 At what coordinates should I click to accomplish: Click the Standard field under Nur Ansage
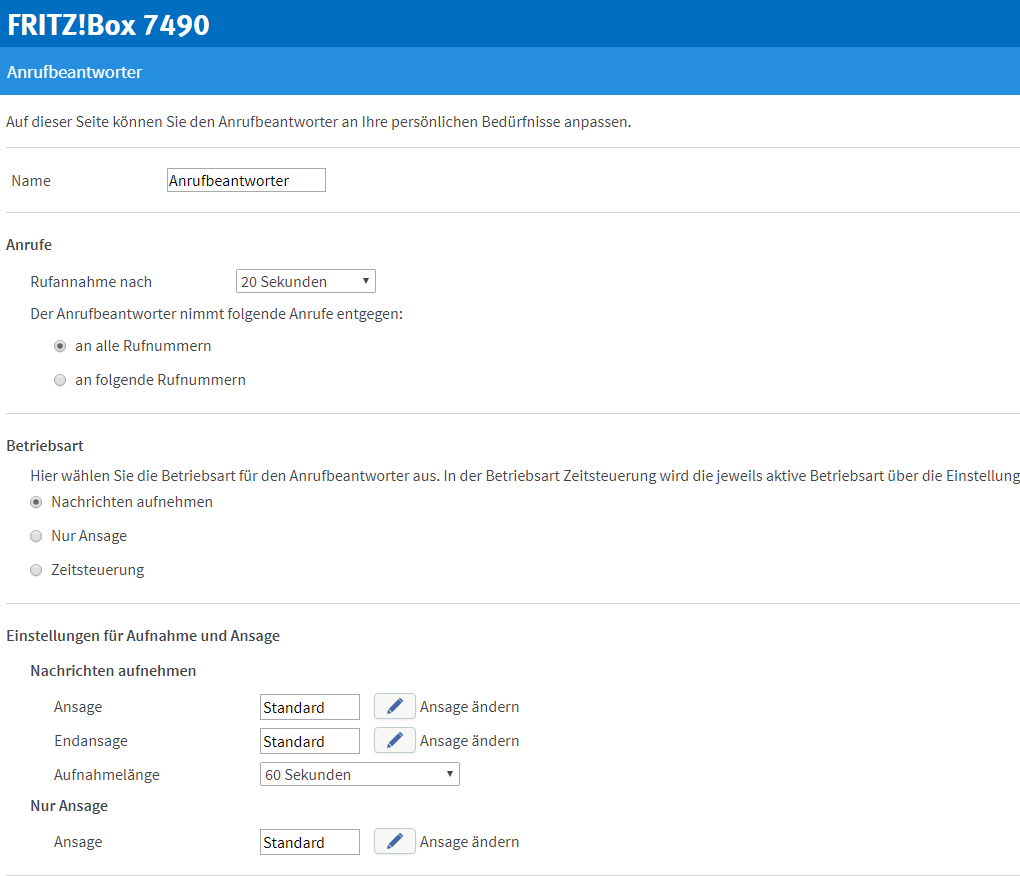pos(310,842)
